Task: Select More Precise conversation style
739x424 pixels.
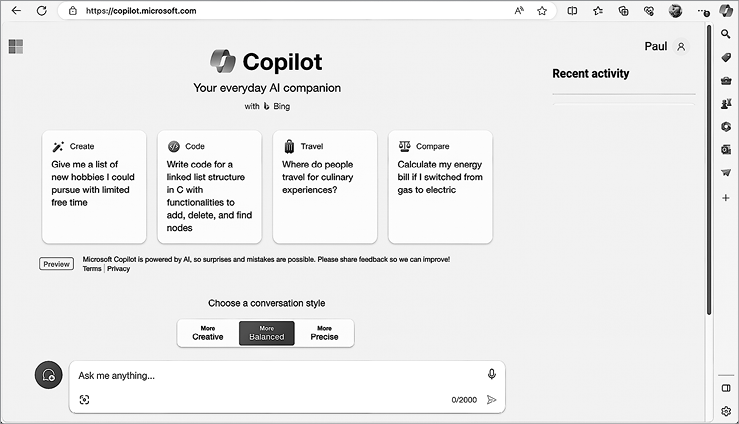Action: [324, 333]
